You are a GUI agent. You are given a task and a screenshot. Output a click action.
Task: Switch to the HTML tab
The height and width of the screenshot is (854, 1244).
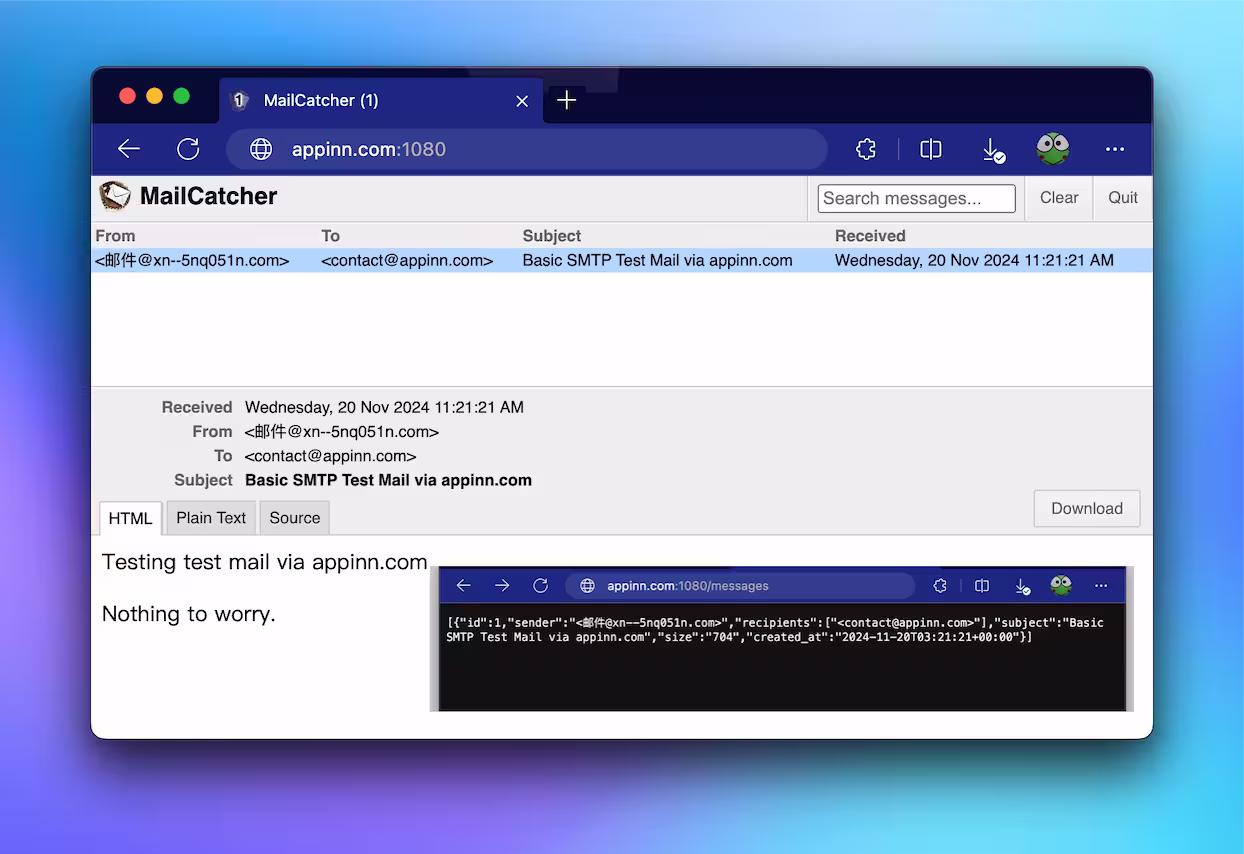tap(130, 518)
